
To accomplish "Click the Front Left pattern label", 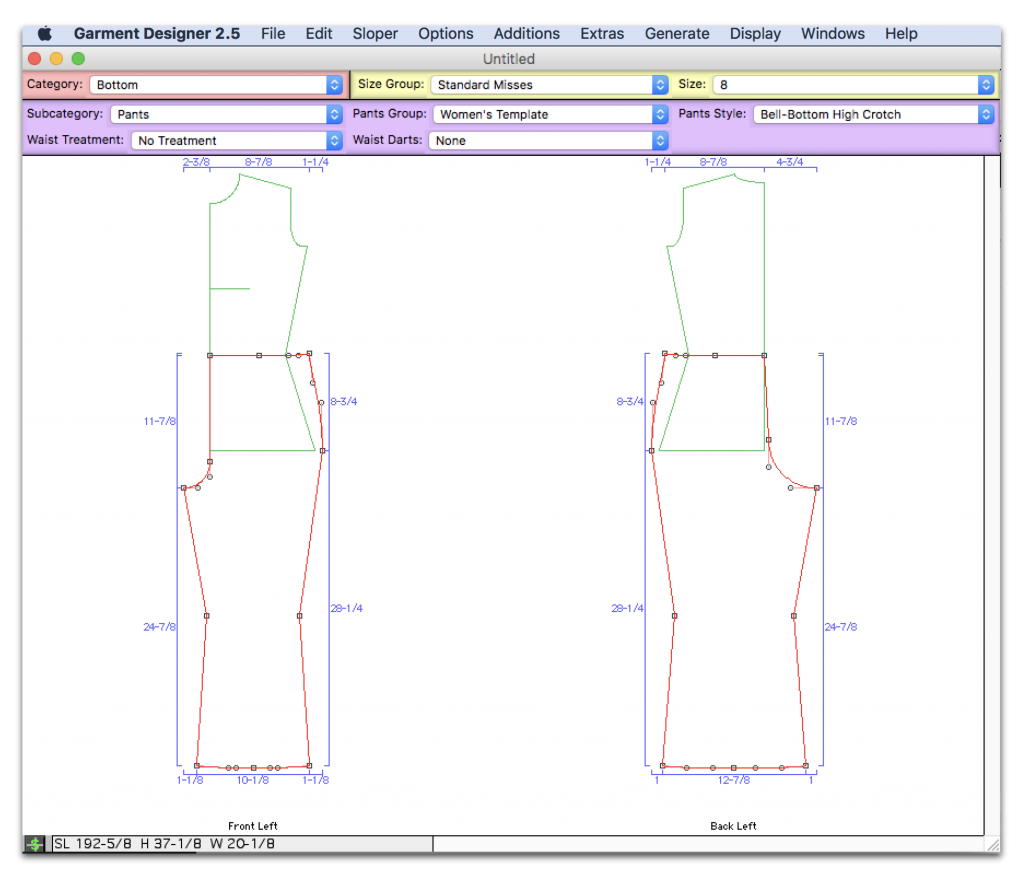I will click(253, 825).
